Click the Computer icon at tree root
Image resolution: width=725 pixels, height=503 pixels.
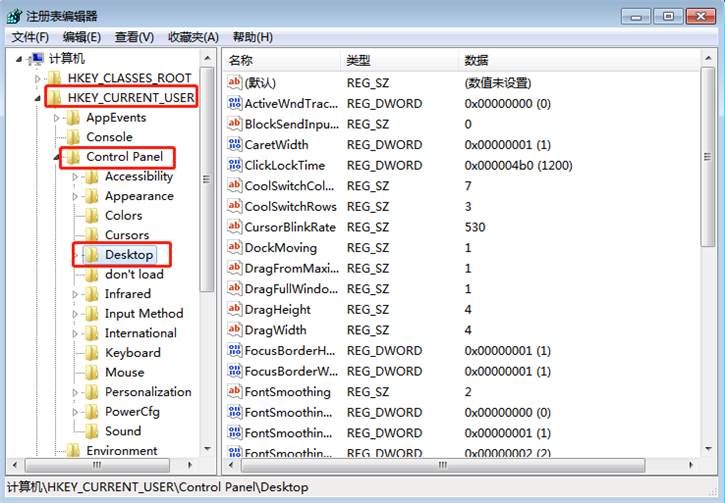(36, 59)
